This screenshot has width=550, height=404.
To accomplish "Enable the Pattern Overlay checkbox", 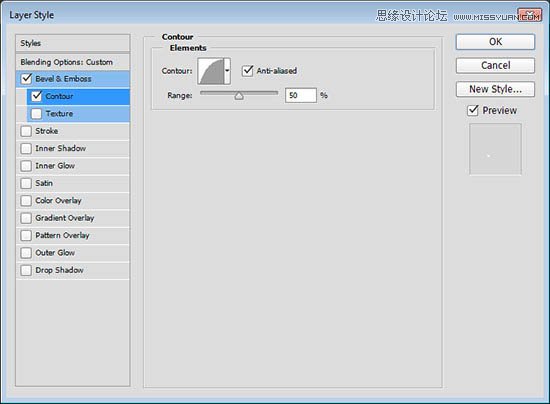I will point(26,235).
